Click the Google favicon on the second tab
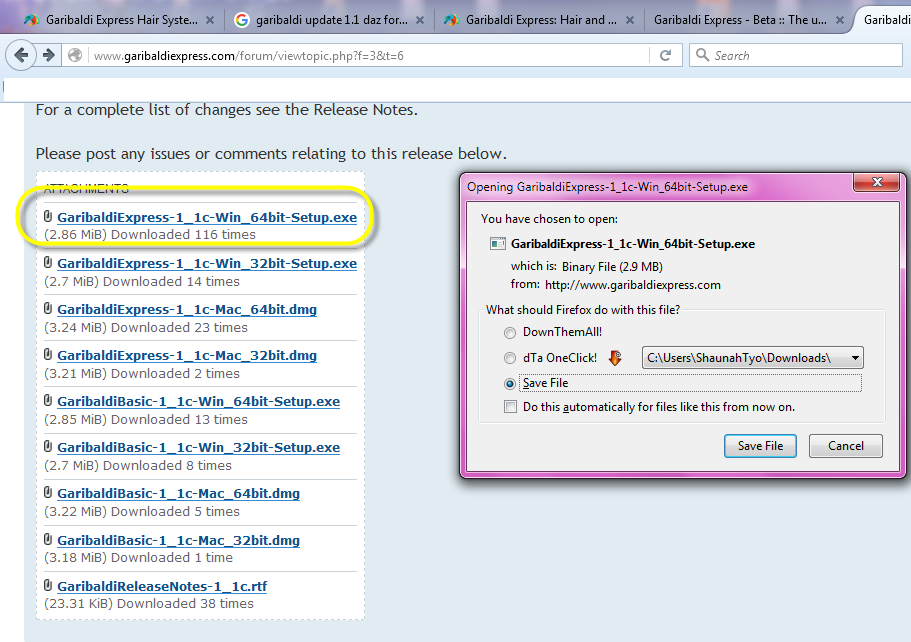Viewport: 911px width, 642px height. (242, 20)
